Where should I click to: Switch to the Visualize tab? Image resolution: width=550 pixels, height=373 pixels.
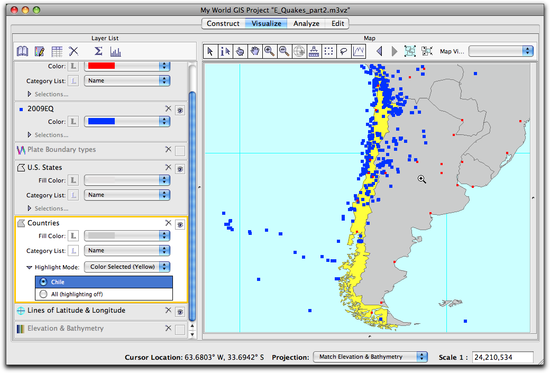click(x=266, y=24)
